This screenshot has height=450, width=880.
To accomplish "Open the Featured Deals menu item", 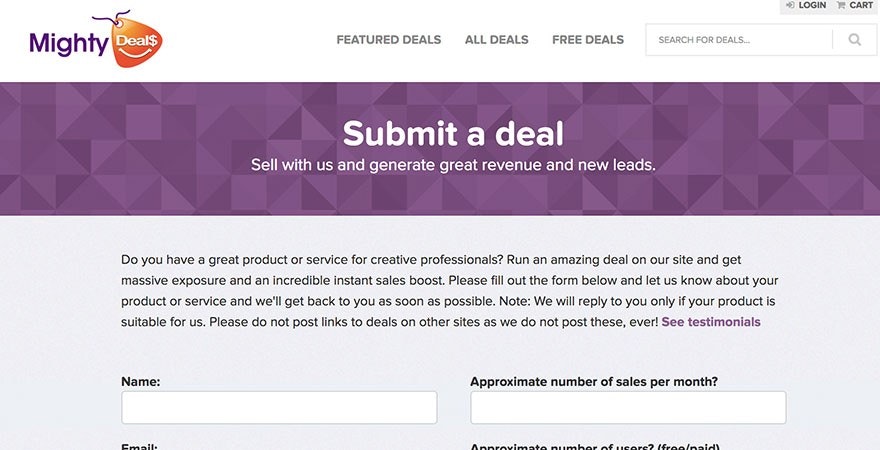I will click(388, 40).
